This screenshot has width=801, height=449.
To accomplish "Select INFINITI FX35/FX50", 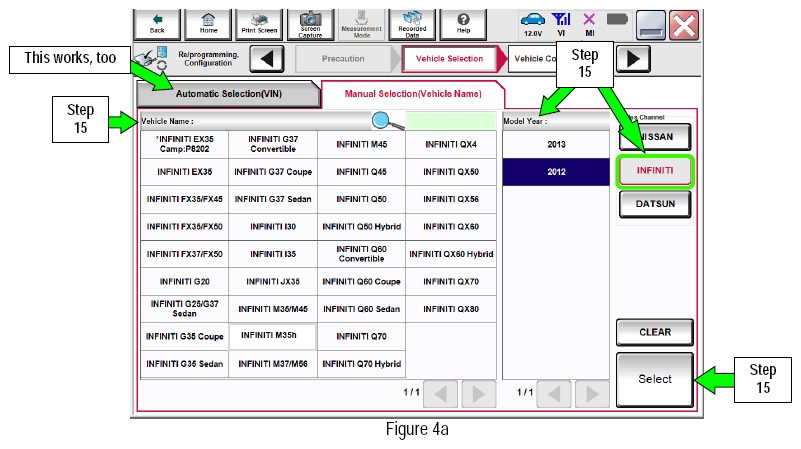I will [184, 227].
